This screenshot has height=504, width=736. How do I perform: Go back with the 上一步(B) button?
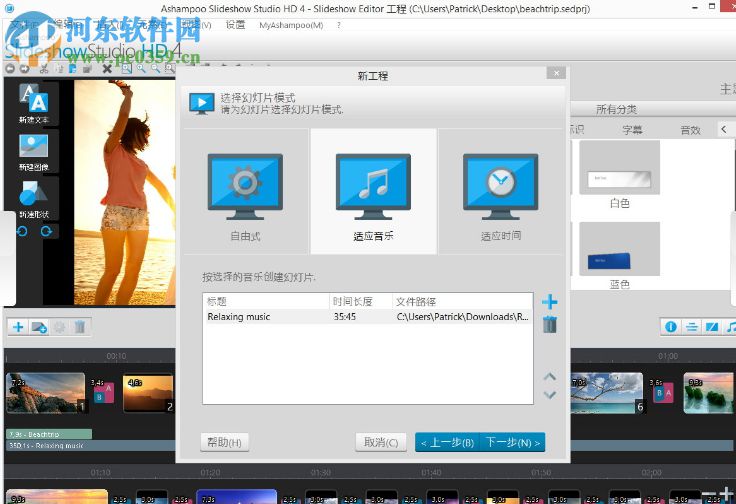tap(447, 442)
